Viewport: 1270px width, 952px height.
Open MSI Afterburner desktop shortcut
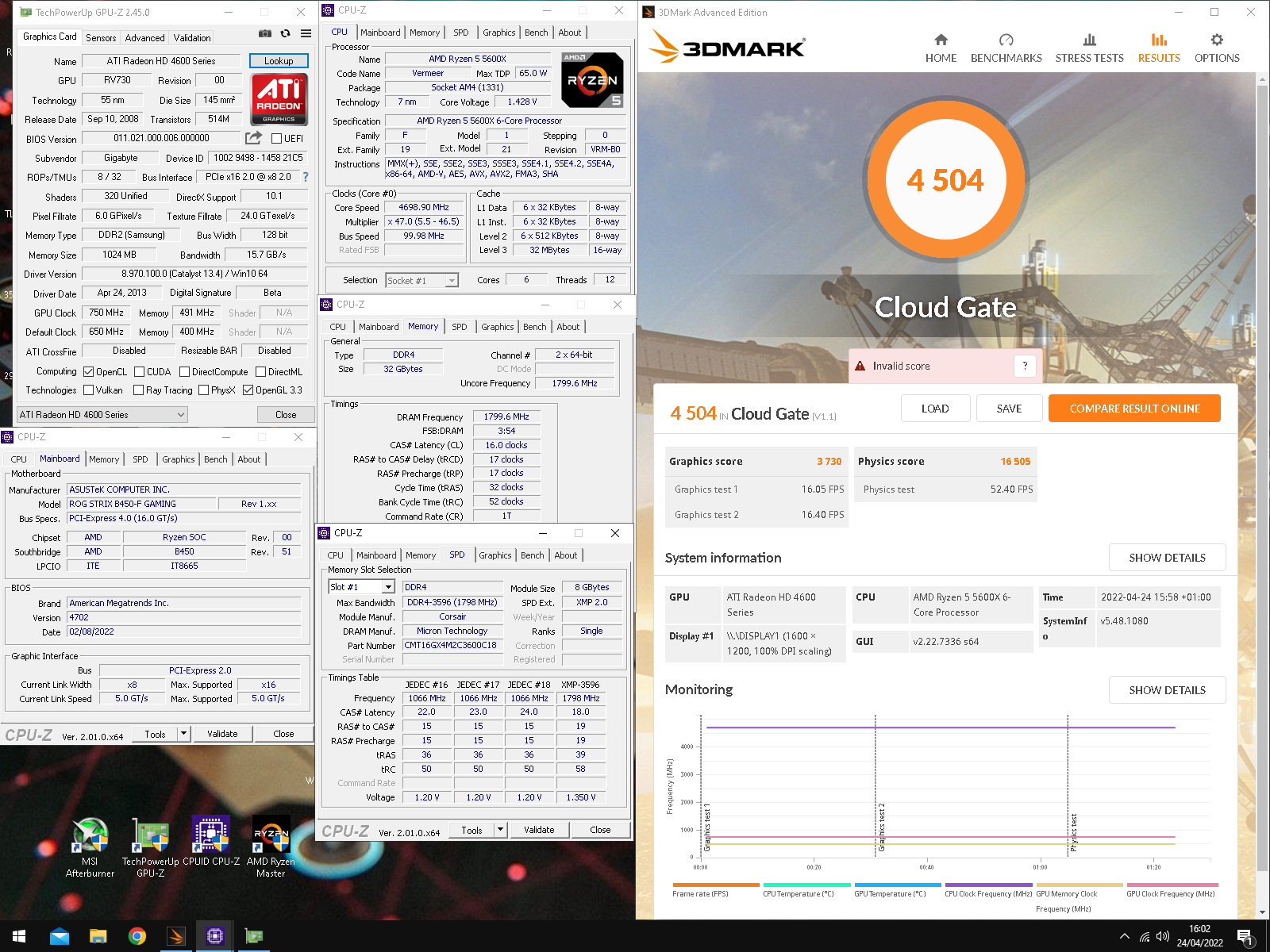[90, 847]
